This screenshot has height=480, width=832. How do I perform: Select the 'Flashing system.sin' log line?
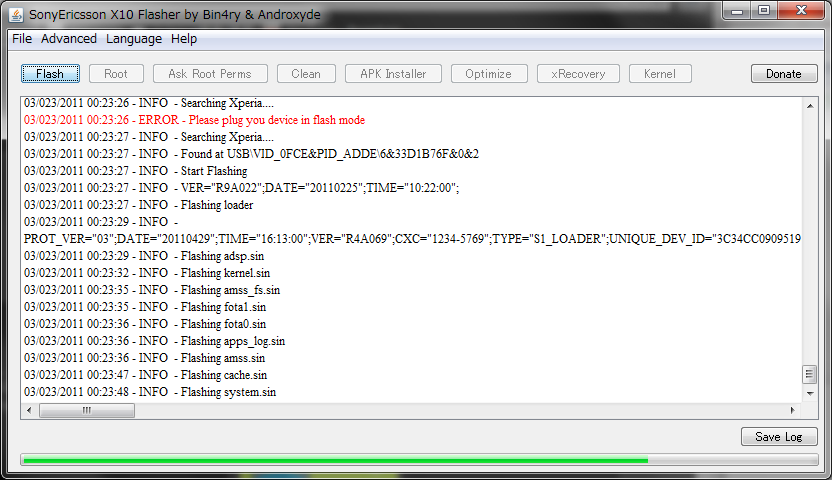(150, 391)
